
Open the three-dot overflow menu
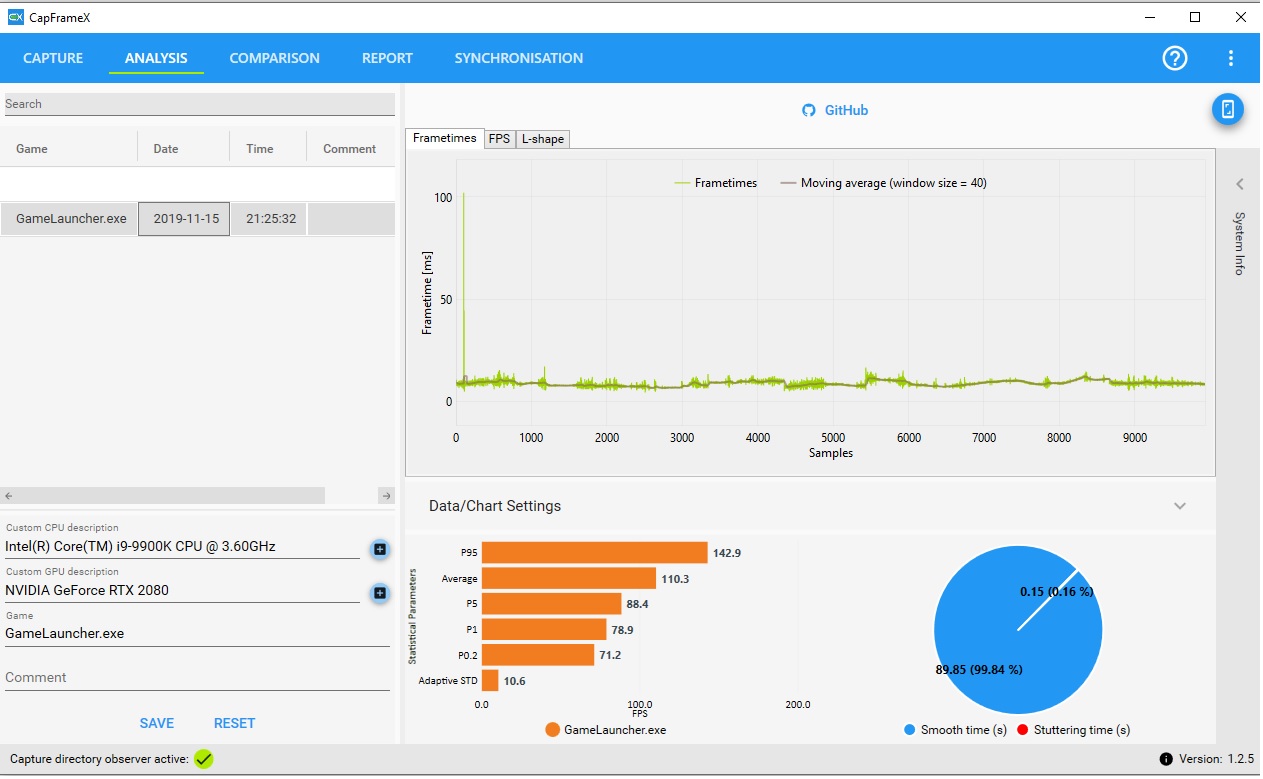[1231, 58]
